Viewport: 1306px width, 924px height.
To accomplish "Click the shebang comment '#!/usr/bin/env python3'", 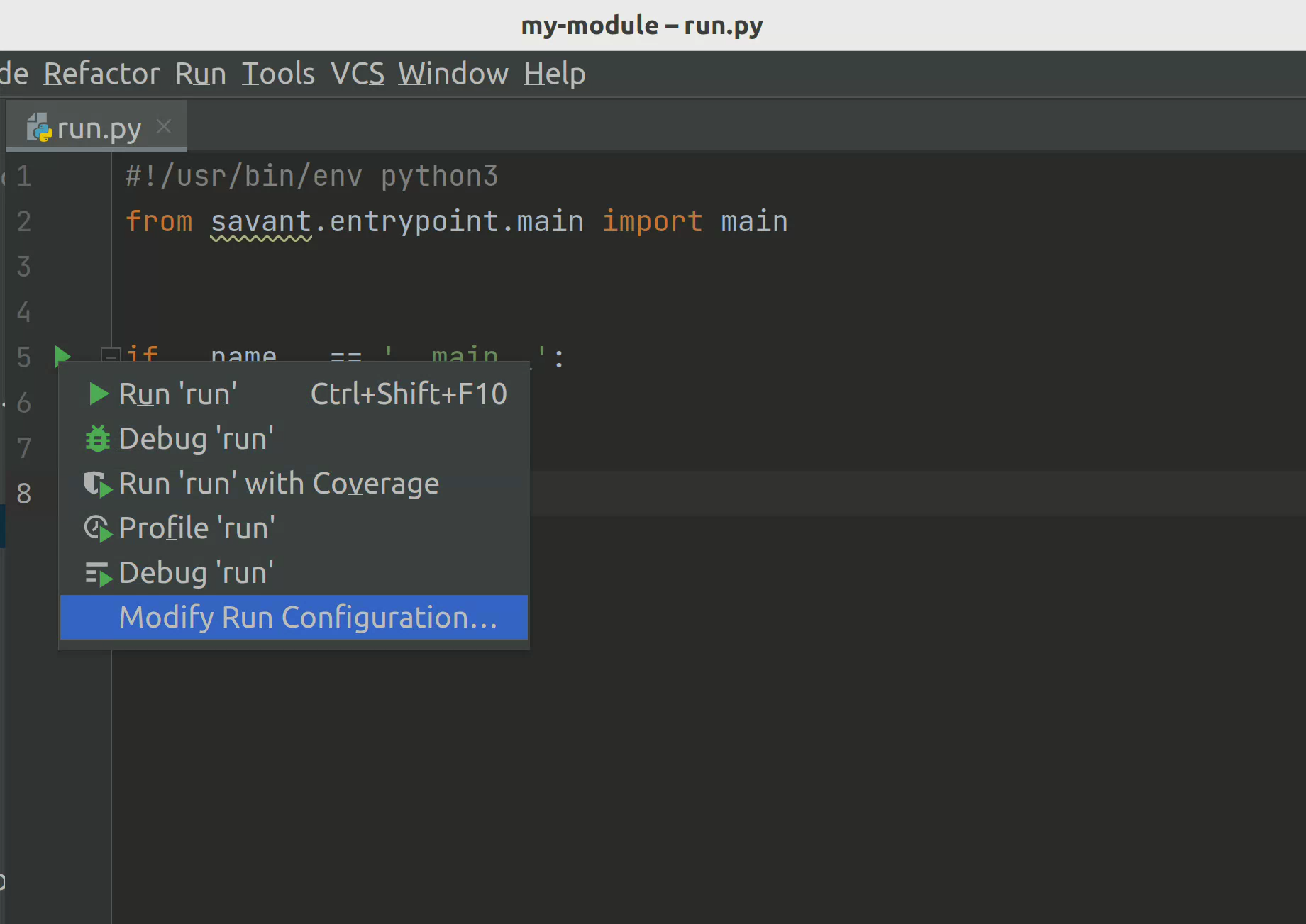I will click(x=312, y=176).
